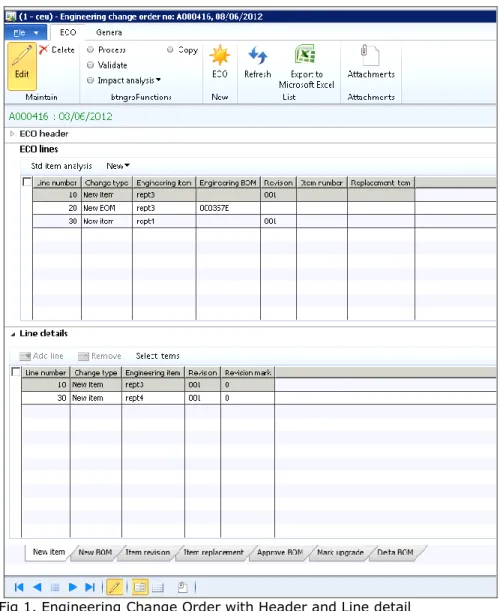Click the Copy function icon
Image resolution: width=500 pixels, height=611 pixels.
170,49
